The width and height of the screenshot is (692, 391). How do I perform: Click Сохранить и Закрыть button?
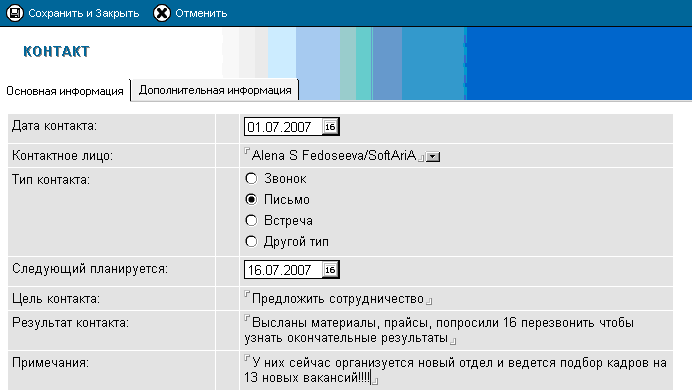(73, 13)
